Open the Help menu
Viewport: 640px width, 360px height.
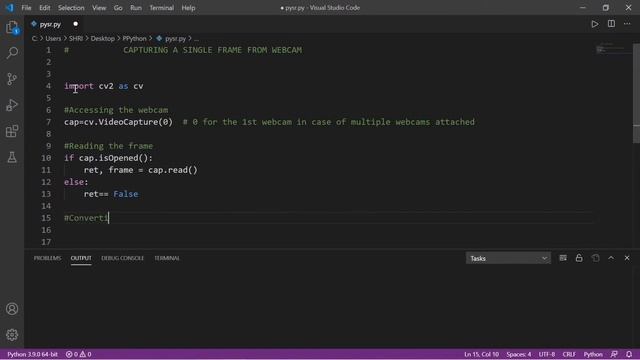point(188,8)
